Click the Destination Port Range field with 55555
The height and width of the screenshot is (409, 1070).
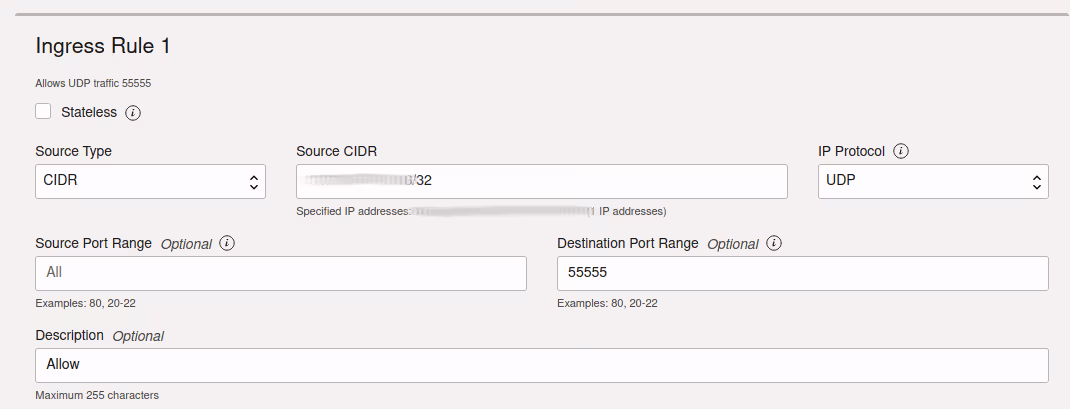click(802, 273)
